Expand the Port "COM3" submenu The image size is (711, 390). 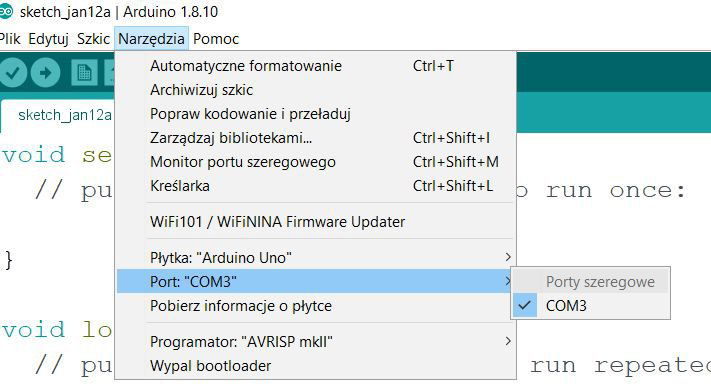click(x=315, y=282)
